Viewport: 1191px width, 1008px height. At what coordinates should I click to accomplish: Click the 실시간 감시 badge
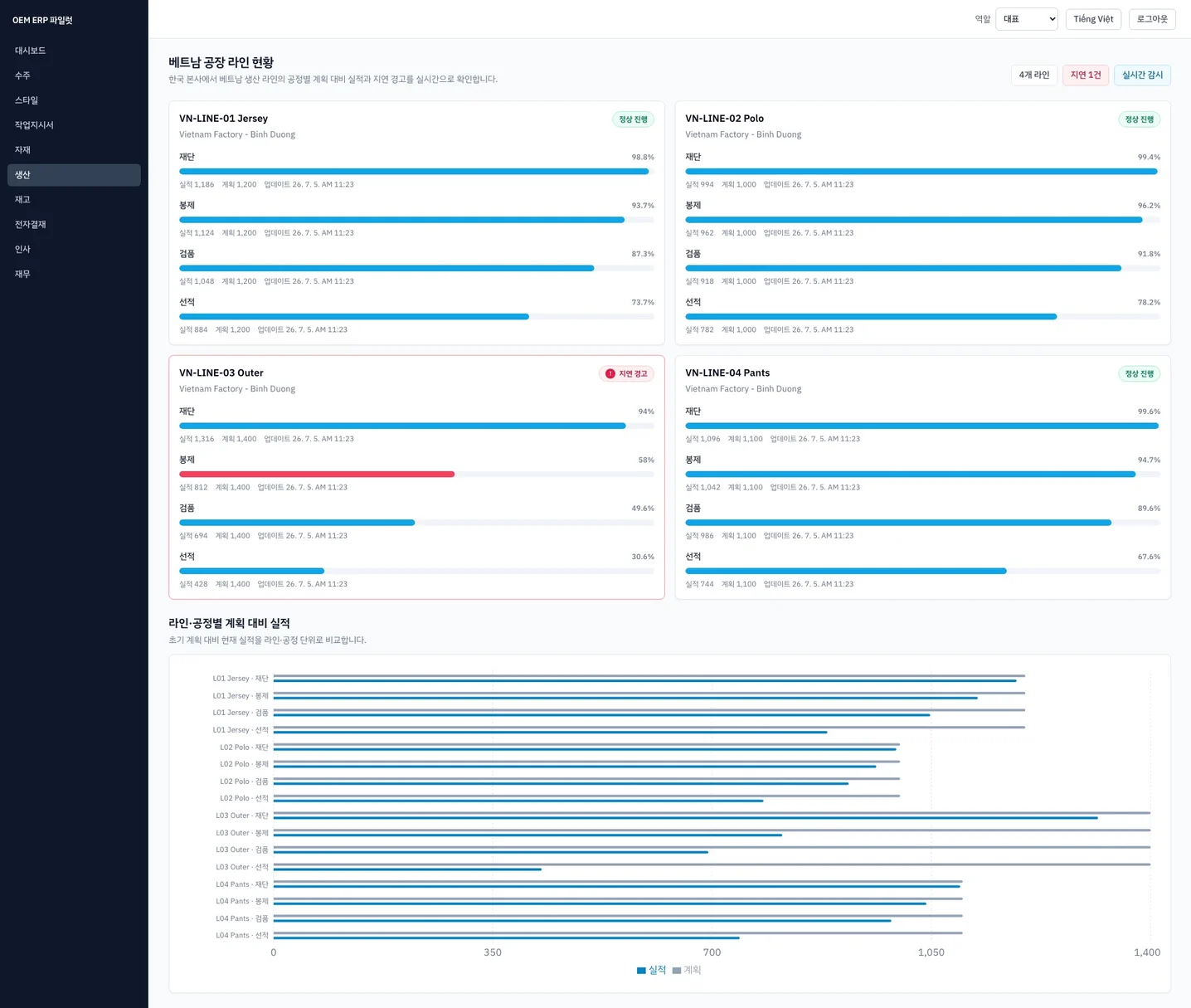[1142, 75]
